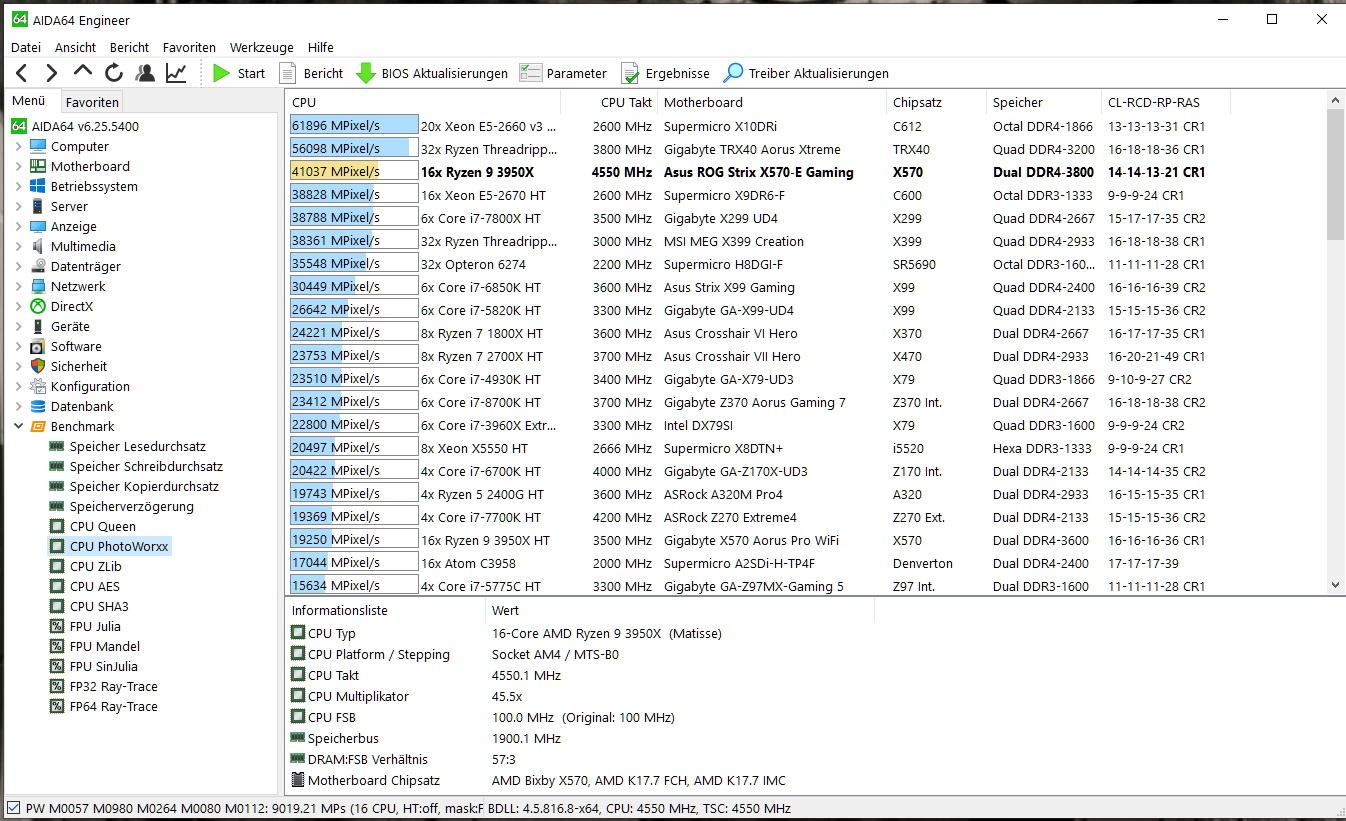Open FP64 Ray-Trace benchmark
The image size is (1346, 821).
coord(104,706)
